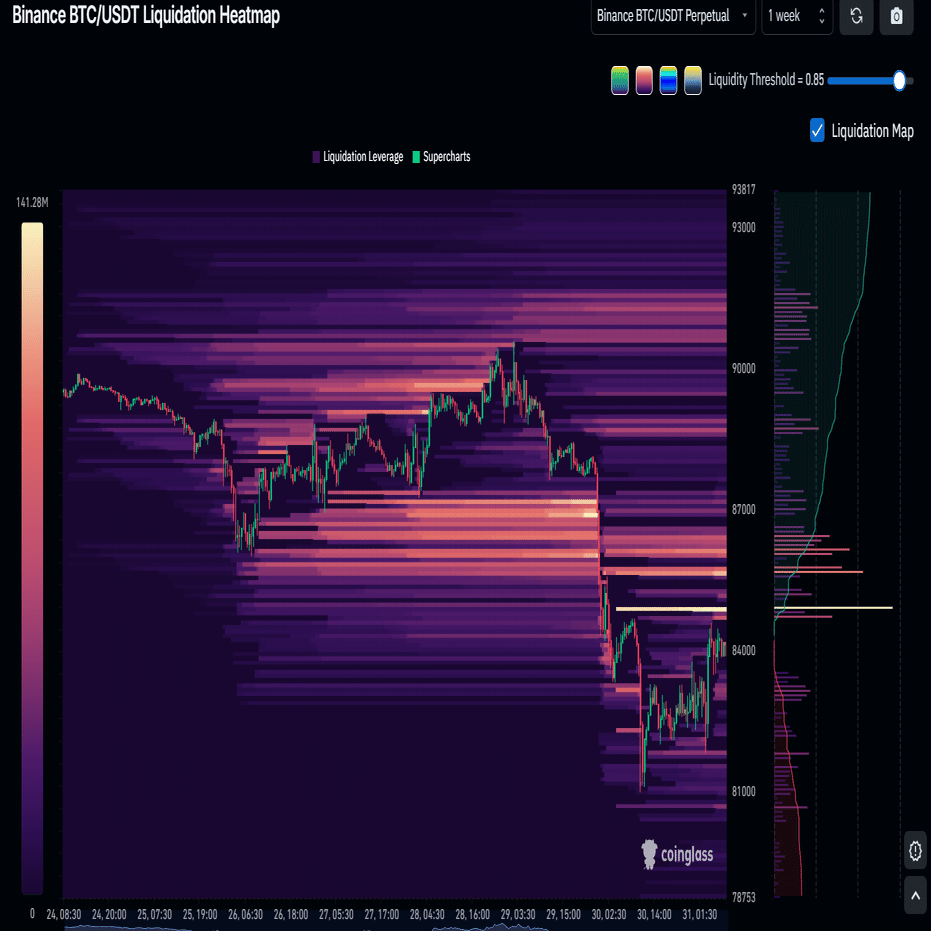The image size is (931, 931).
Task: Click the 87000 price axis label
Action: pos(743,509)
